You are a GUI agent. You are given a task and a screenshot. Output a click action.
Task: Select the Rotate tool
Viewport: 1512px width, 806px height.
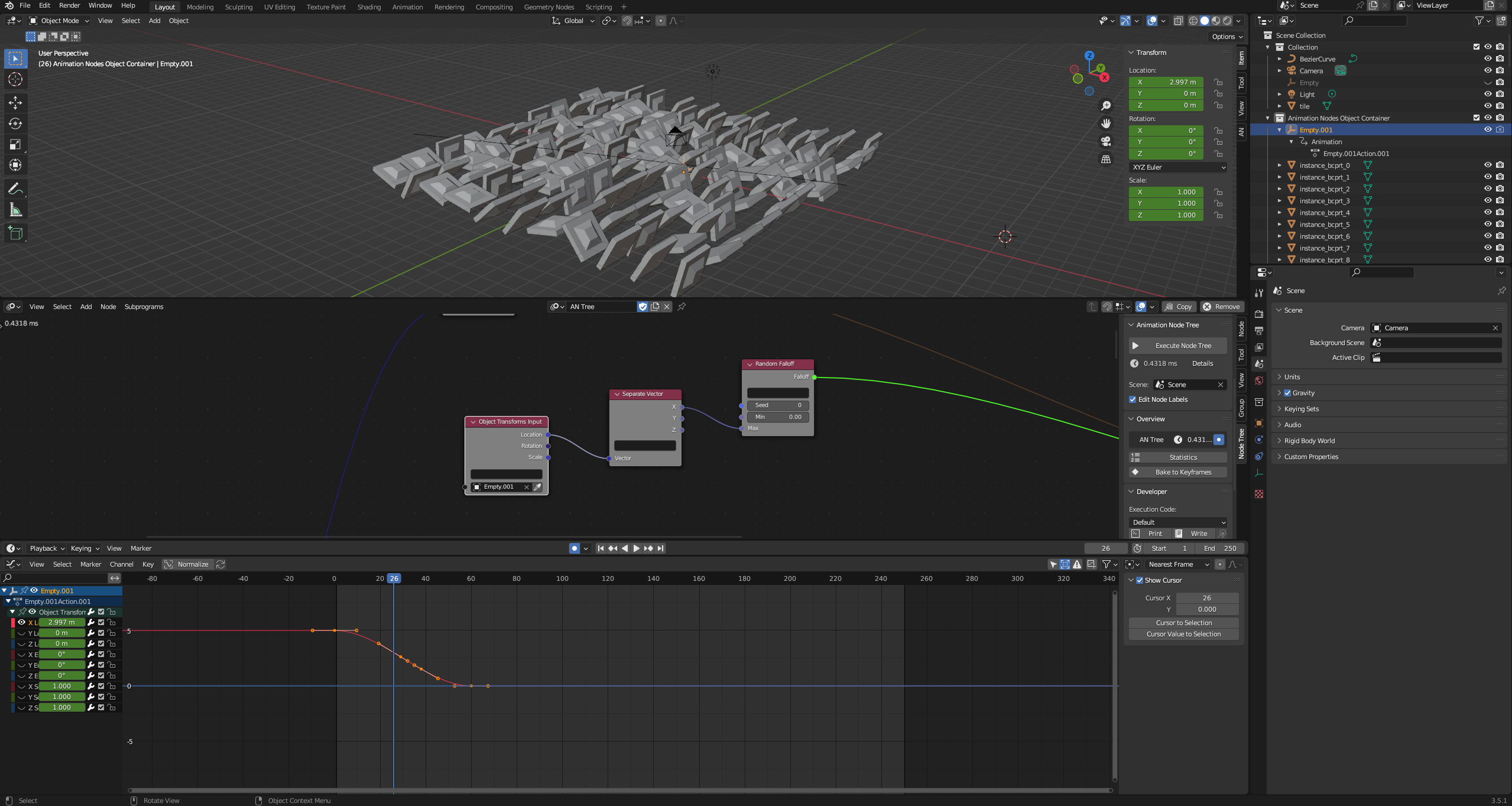(x=15, y=123)
